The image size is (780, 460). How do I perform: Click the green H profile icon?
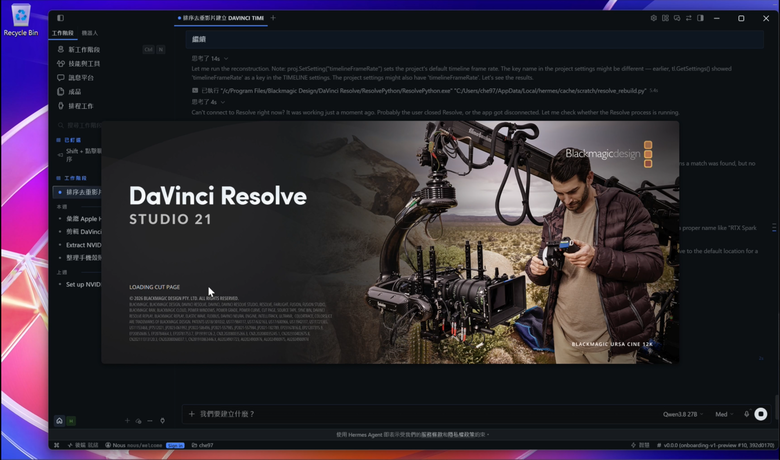[x=71, y=421]
